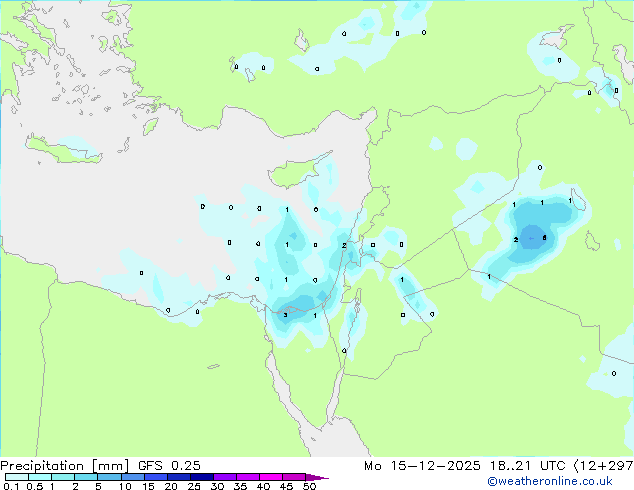The image size is (634, 490).
Task: Open the weatheronline.co.uk copyright link
Action: 549,481
